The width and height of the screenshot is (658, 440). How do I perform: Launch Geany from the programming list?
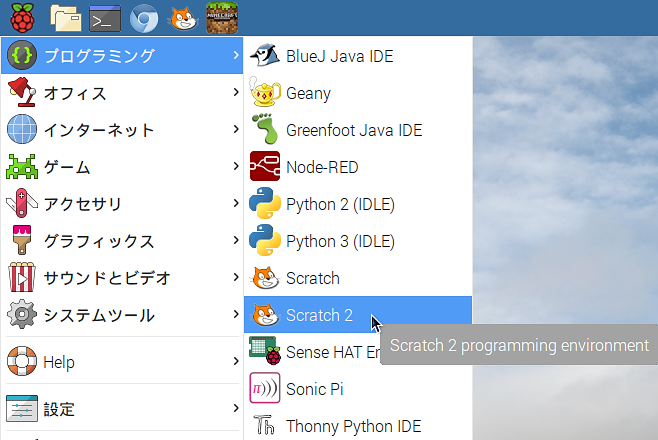click(308, 94)
